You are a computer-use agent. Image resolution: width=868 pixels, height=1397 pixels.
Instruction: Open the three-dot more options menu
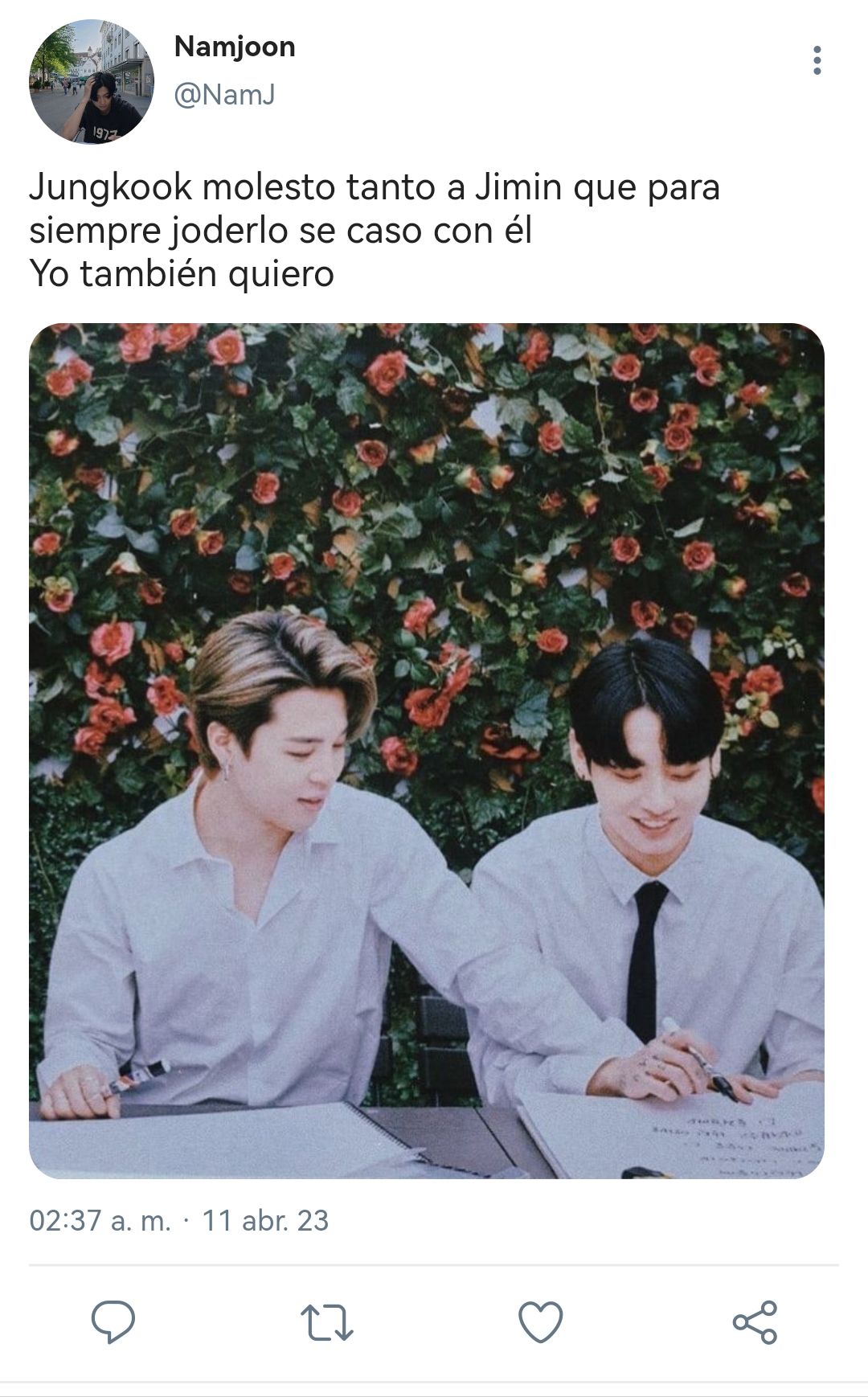(817, 60)
